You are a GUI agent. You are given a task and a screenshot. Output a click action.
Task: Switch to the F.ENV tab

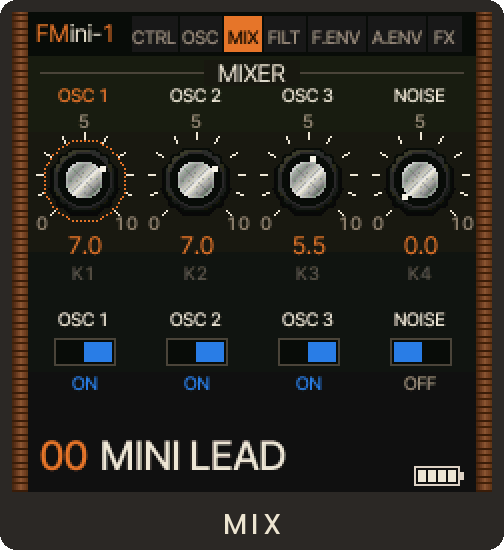[336, 34]
